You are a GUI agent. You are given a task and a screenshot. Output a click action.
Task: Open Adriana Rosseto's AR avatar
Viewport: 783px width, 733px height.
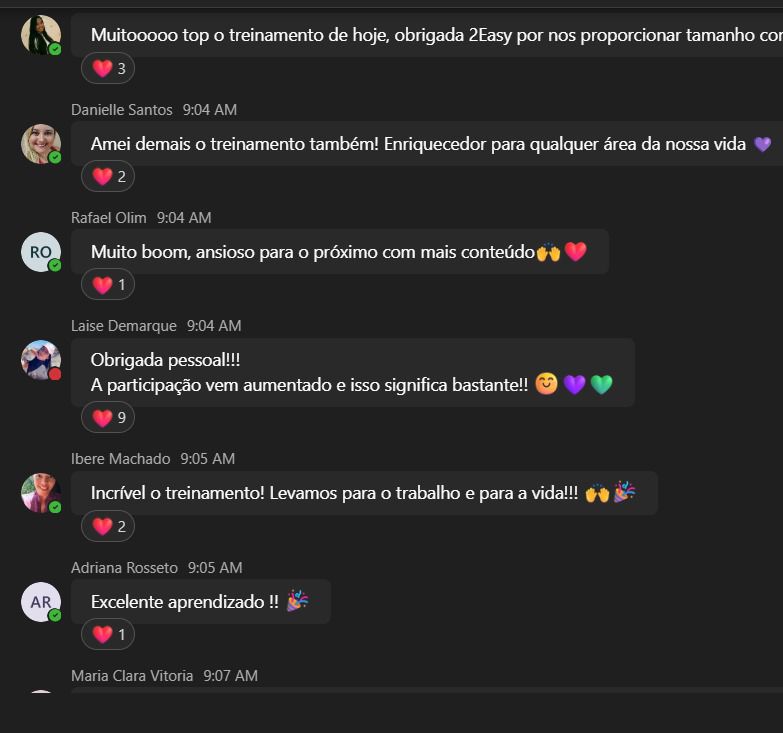[41, 602]
